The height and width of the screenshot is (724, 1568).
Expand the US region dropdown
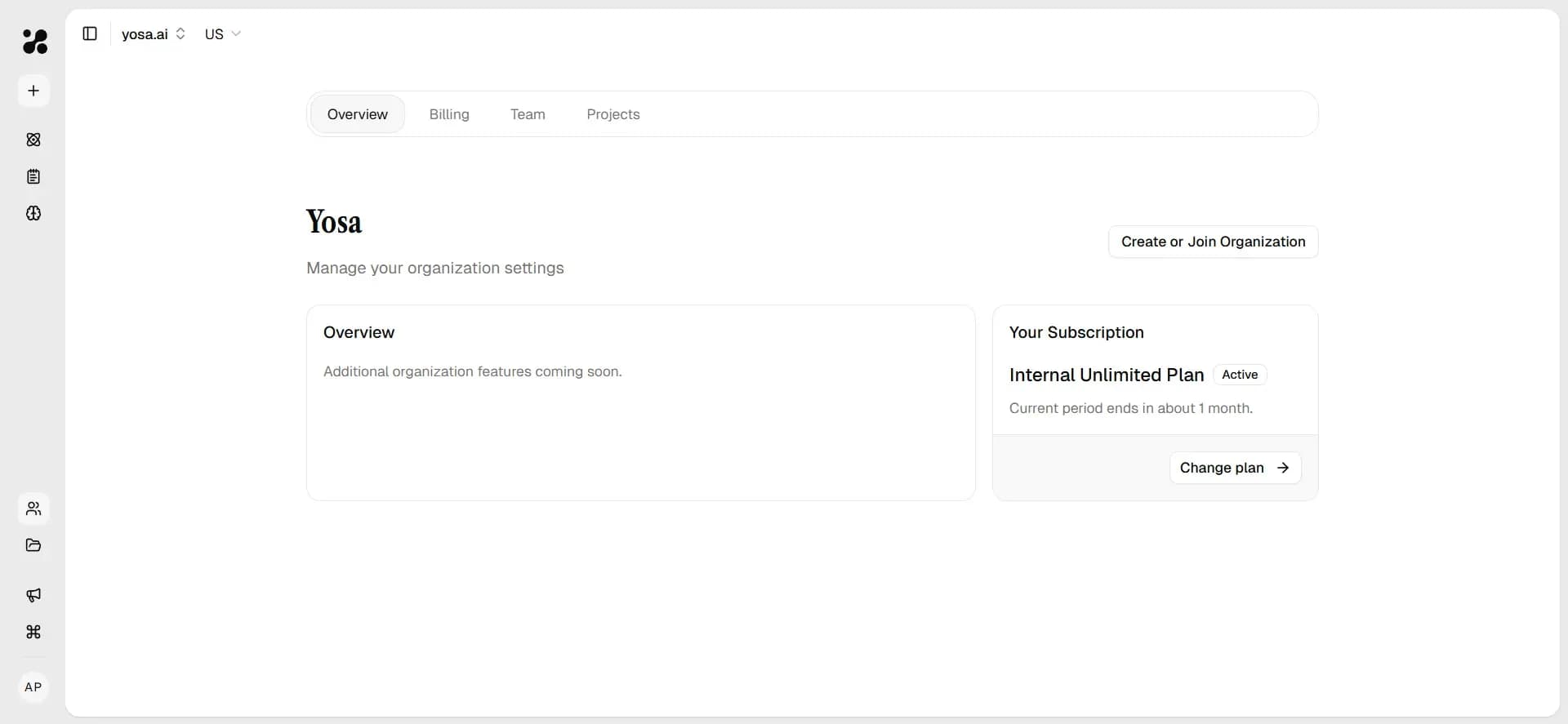222,34
